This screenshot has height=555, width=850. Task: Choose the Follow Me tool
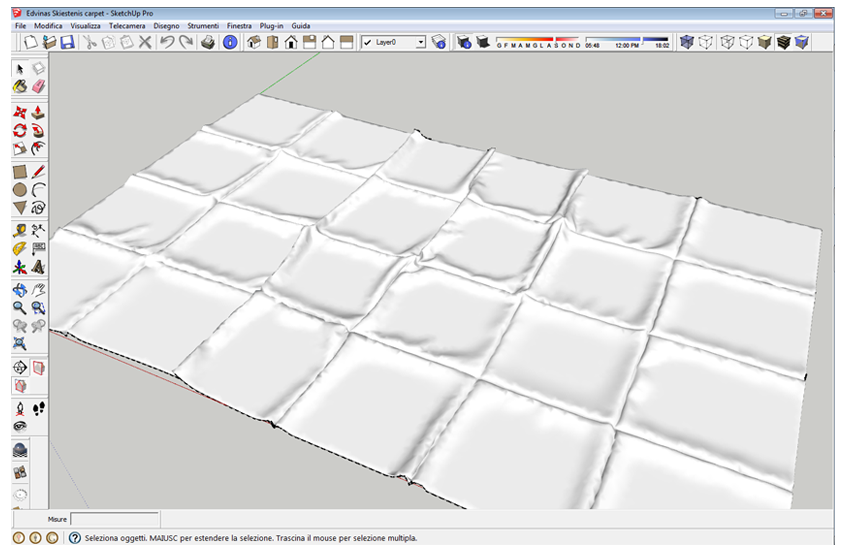click(x=38, y=131)
